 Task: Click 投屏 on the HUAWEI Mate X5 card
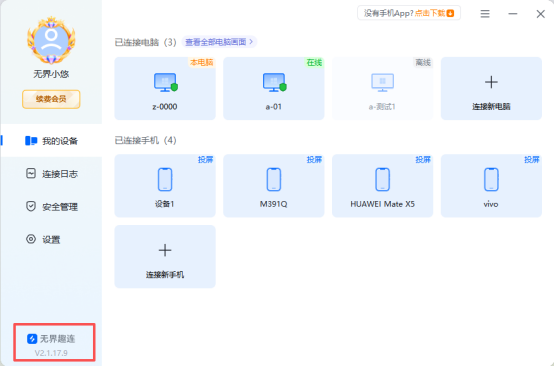point(423,160)
